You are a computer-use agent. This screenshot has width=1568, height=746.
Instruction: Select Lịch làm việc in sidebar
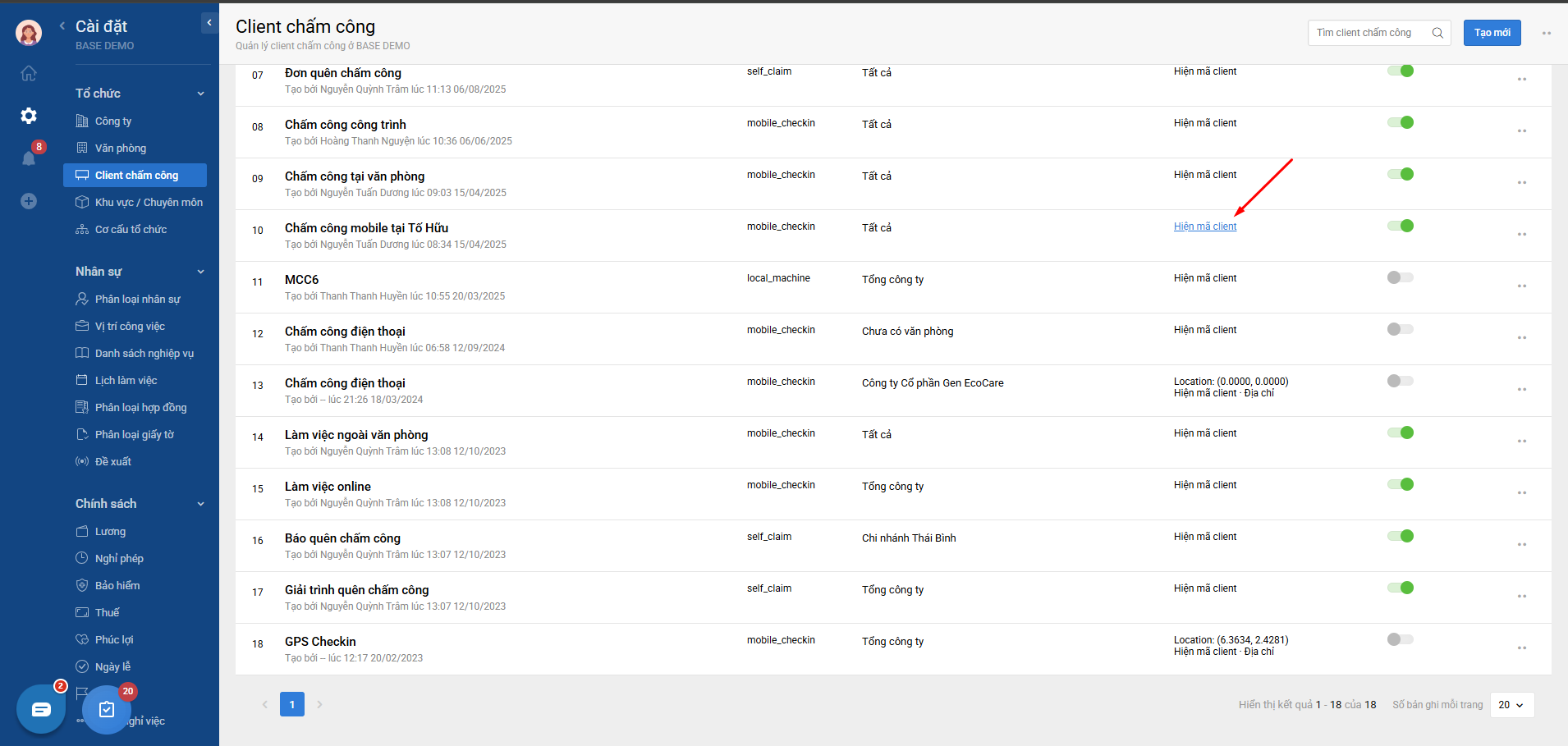[x=126, y=381]
